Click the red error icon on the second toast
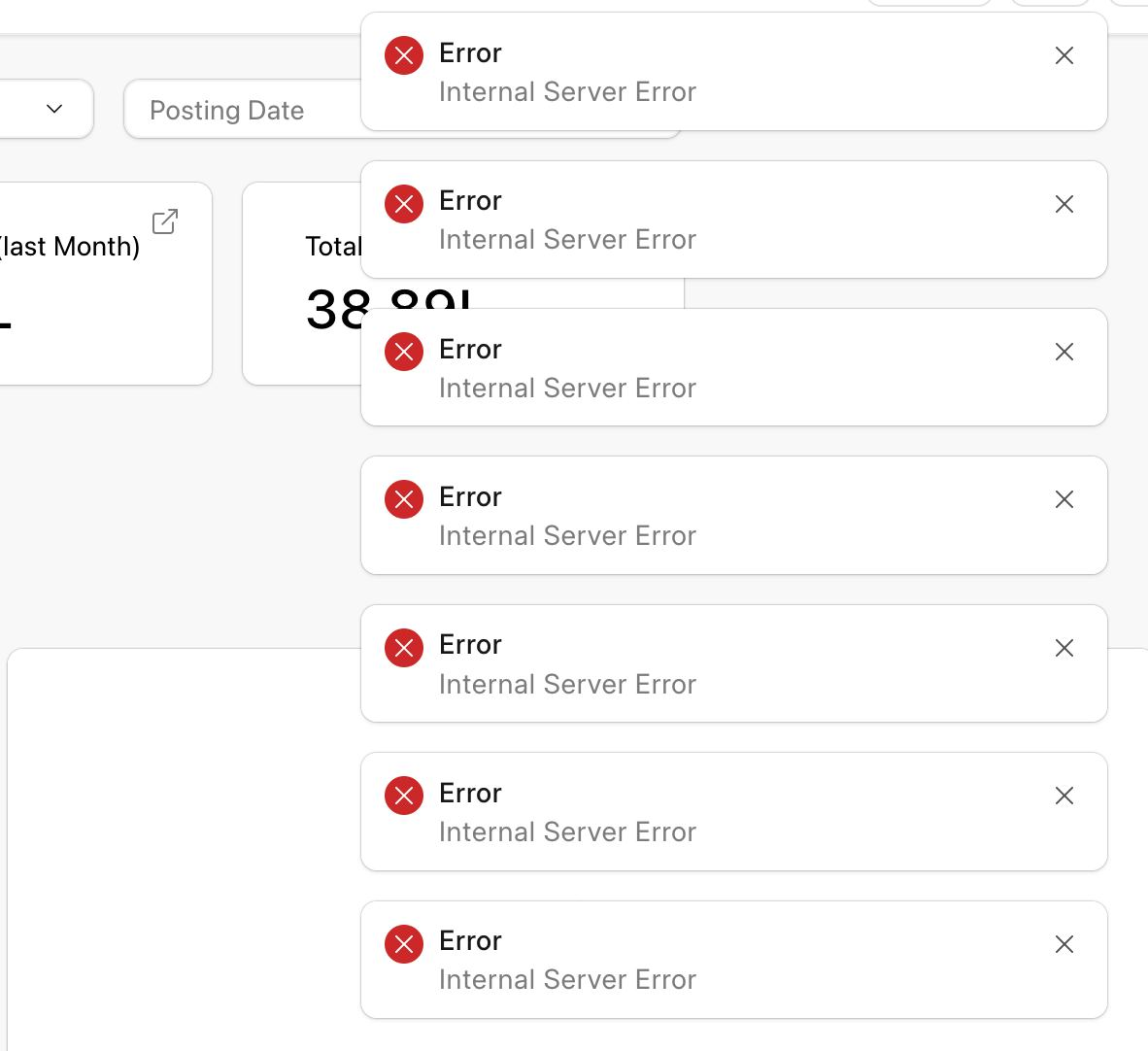Screen dimensions: 1148x1051 403,204
